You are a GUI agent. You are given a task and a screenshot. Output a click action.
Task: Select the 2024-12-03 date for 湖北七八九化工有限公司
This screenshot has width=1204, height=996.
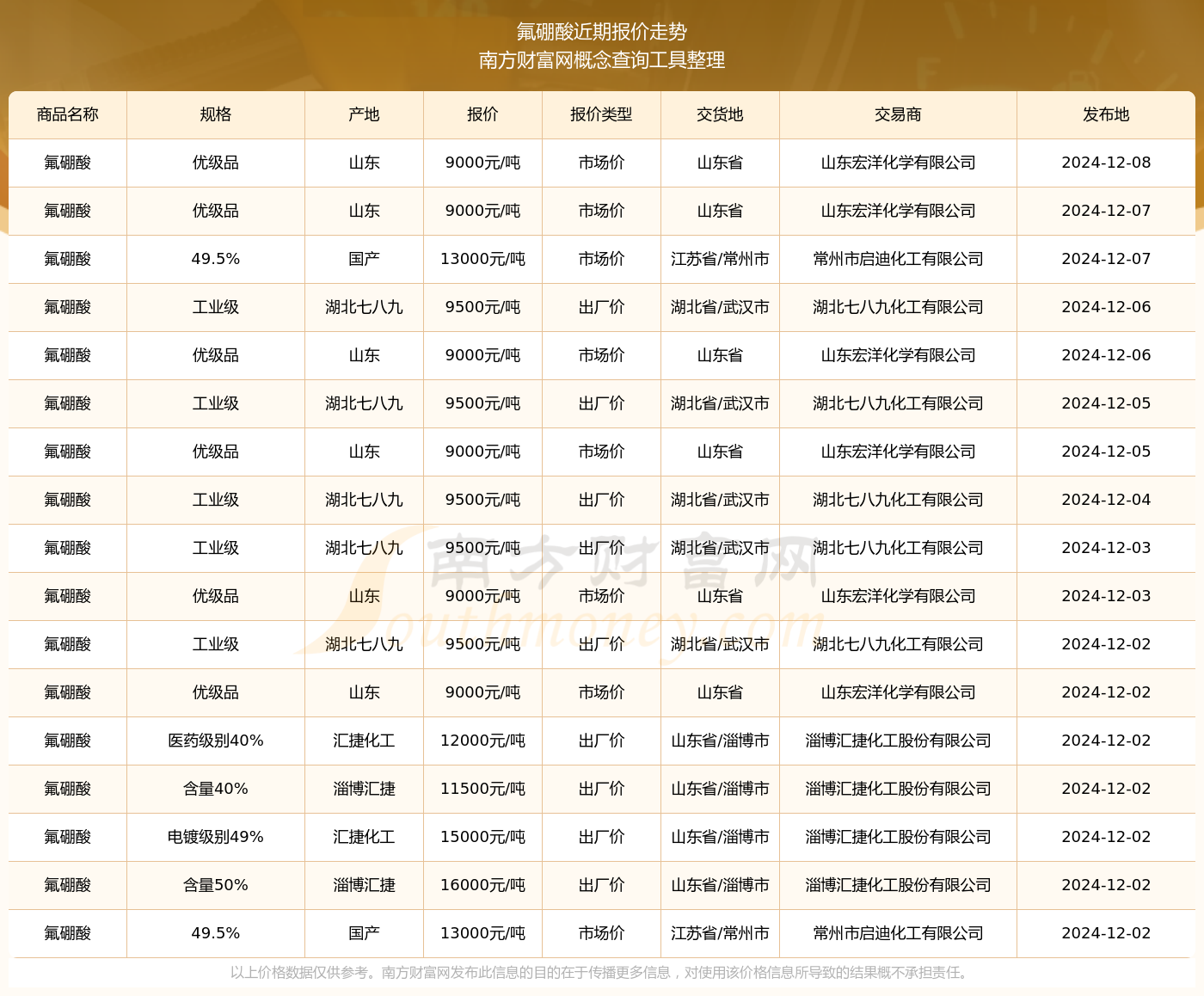click(1106, 548)
